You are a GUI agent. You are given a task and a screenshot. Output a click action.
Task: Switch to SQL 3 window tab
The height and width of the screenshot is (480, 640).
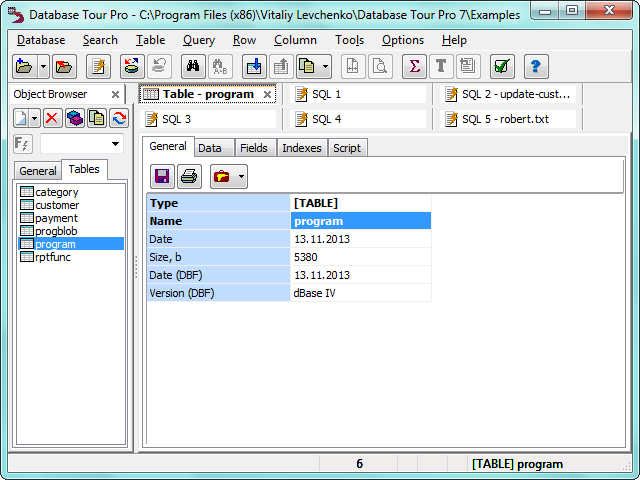click(x=208, y=119)
